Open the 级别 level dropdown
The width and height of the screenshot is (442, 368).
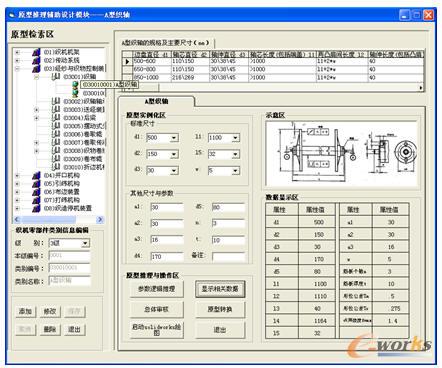click(85, 243)
